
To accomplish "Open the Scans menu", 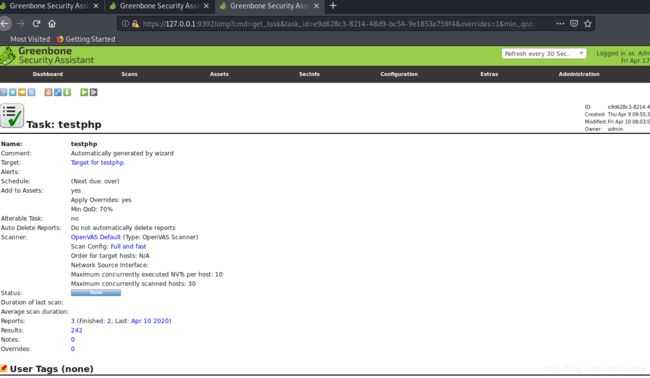I will pyautogui.click(x=129, y=74).
